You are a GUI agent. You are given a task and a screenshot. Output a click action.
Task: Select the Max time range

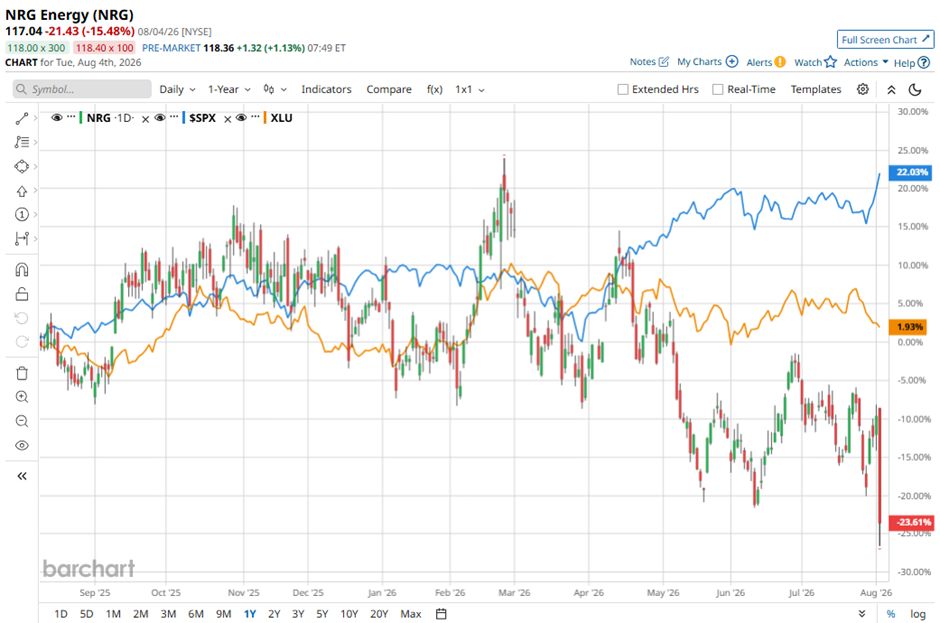[411, 613]
